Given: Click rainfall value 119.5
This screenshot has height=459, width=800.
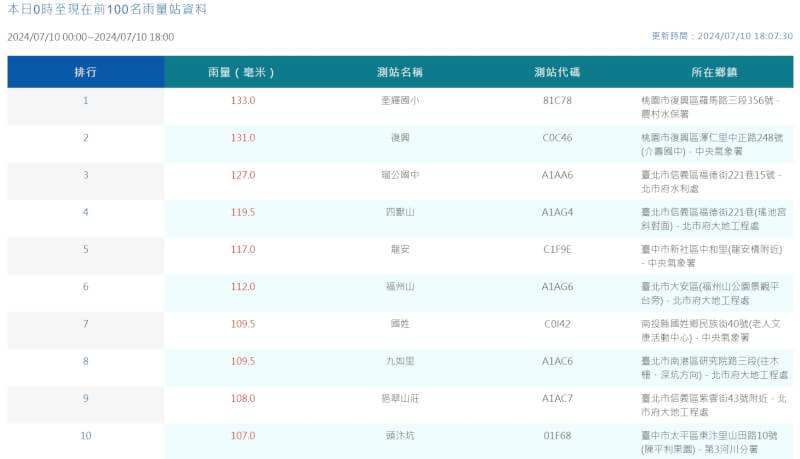Looking at the screenshot, I should tap(243, 212).
